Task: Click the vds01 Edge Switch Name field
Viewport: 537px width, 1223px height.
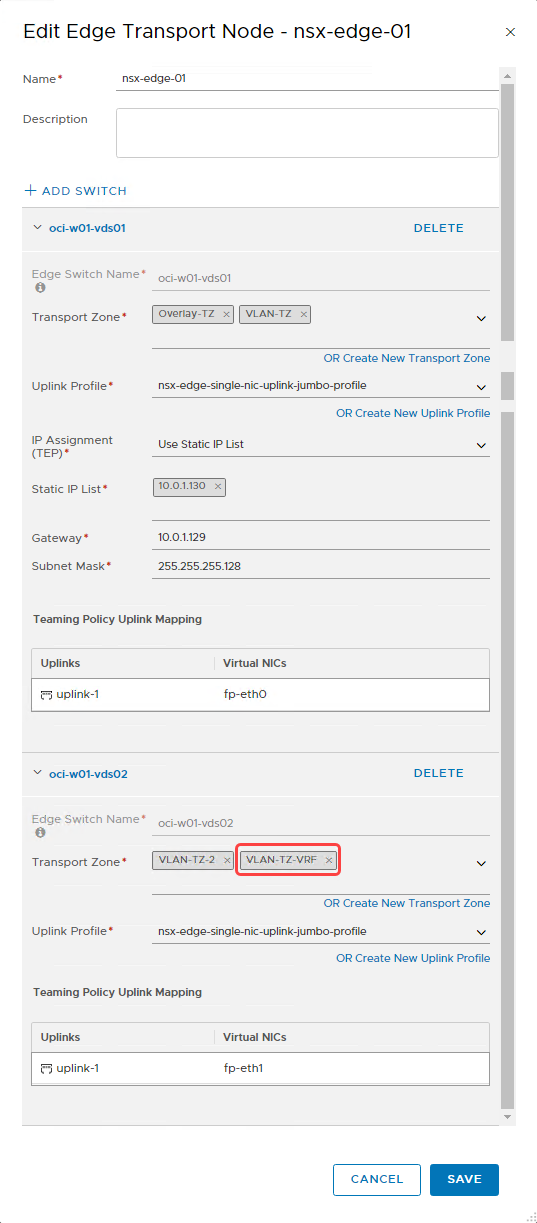Action: [x=321, y=279]
